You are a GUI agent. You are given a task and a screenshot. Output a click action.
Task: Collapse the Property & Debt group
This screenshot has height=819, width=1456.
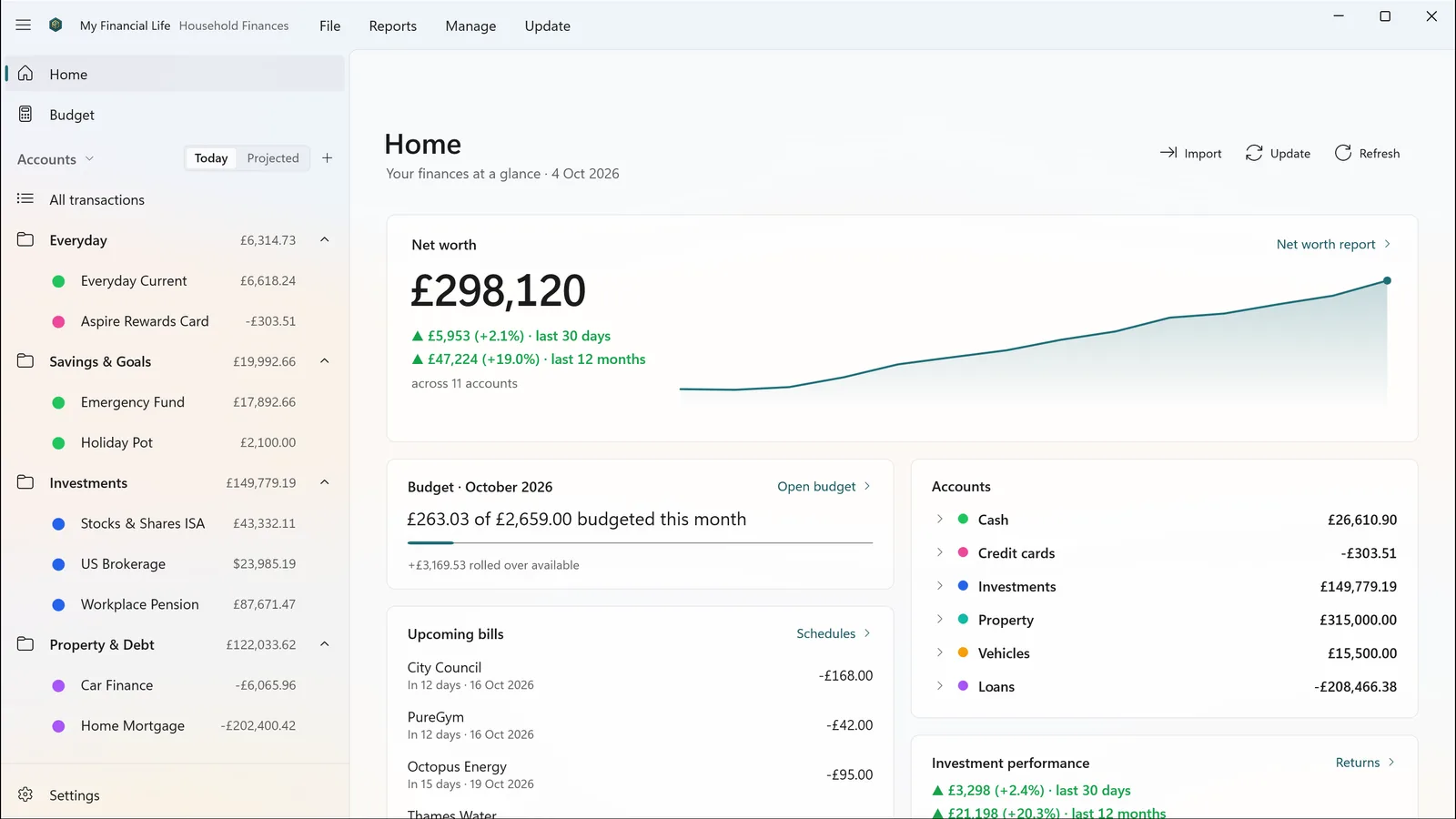click(325, 644)
